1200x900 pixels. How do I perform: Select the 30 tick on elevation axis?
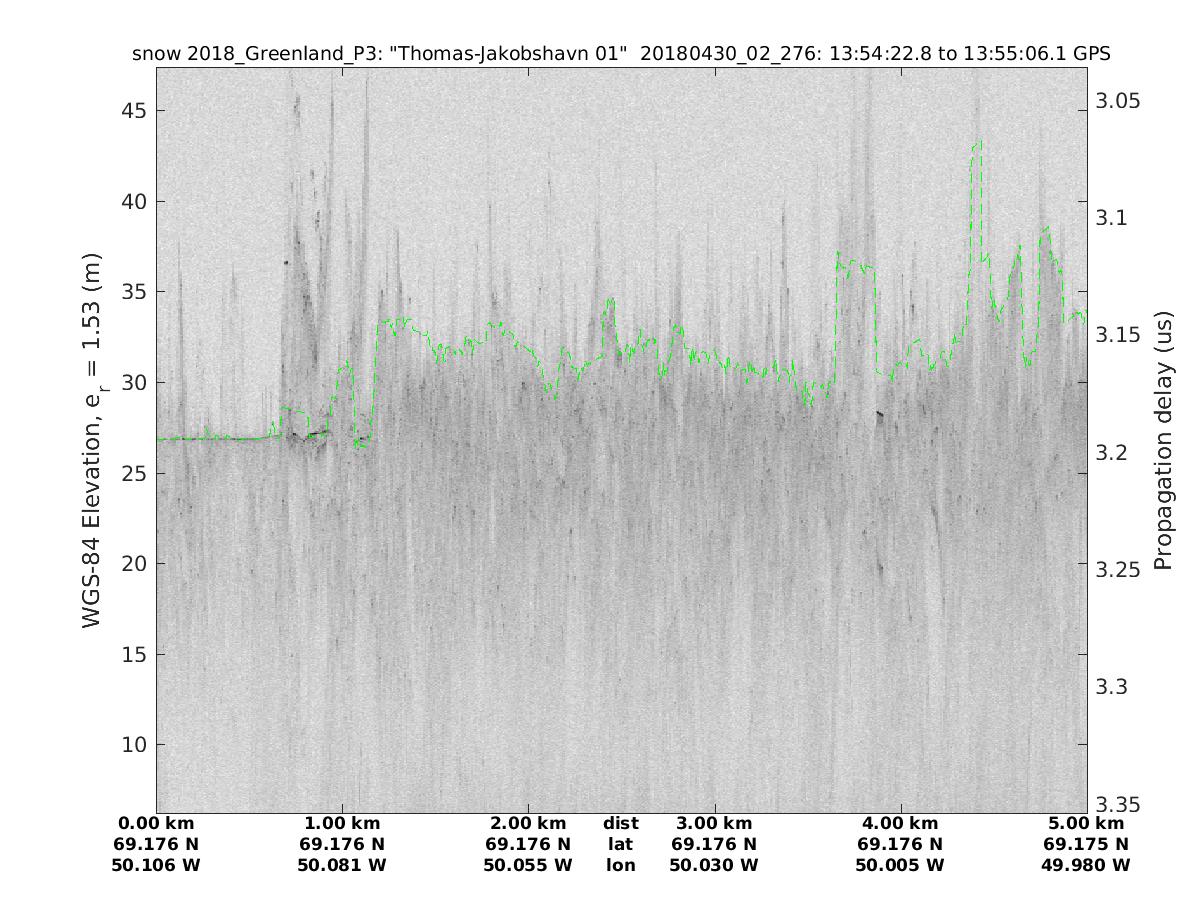[x=131, y=383]
